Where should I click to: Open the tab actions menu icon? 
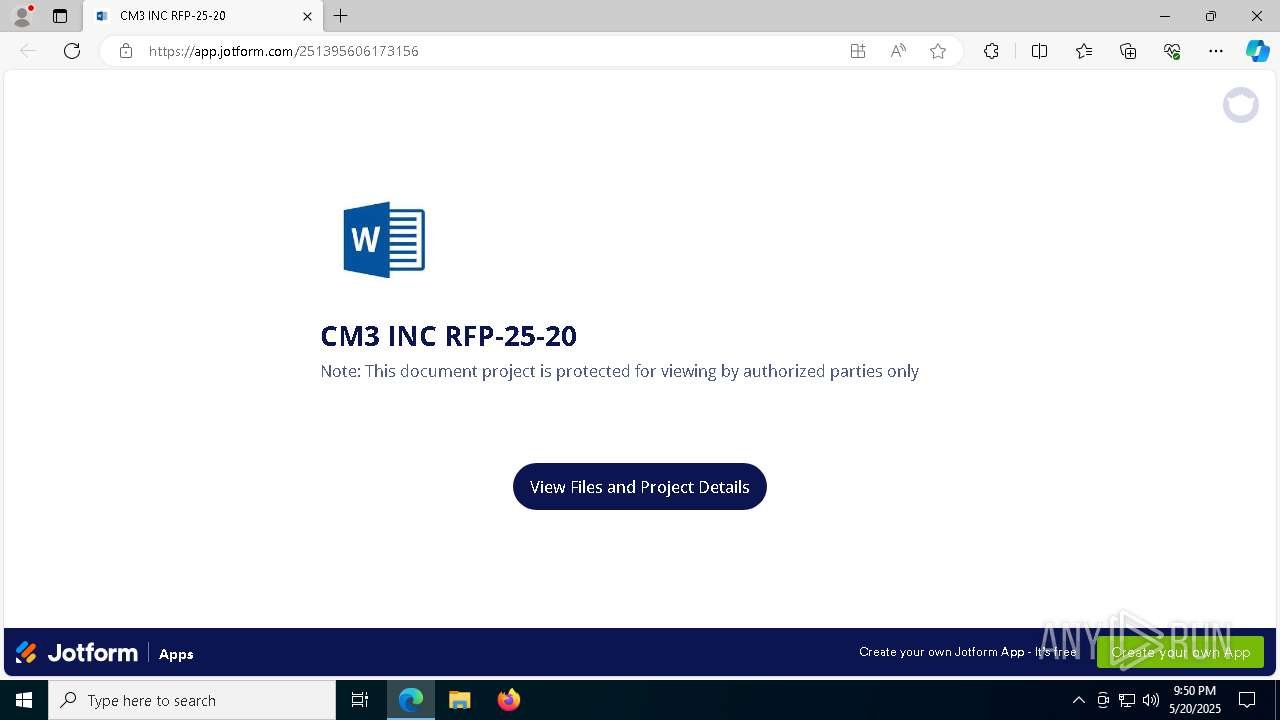(x=60, y=16)
